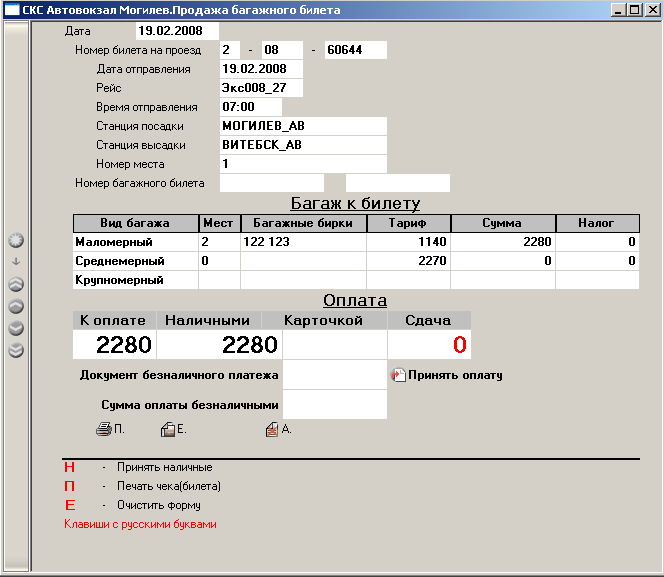This screenshot has width=664, height=577.
Task: Click the Дата отправления field
Action: tap(261, 69)
